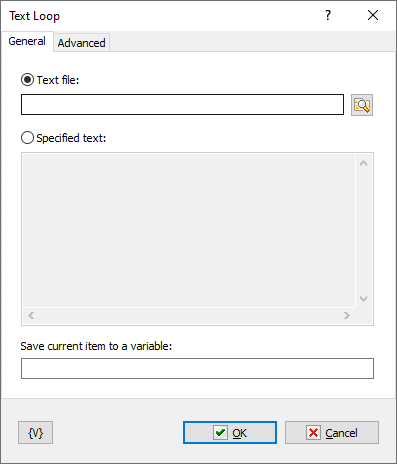Screen dimensions: 397x464
Task: Open the help question mark icon
Action: coord(328,15)
